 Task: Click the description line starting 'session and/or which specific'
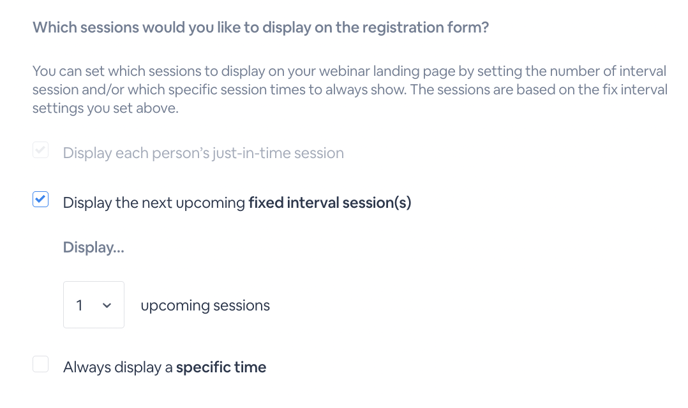[x=350, y=89]
